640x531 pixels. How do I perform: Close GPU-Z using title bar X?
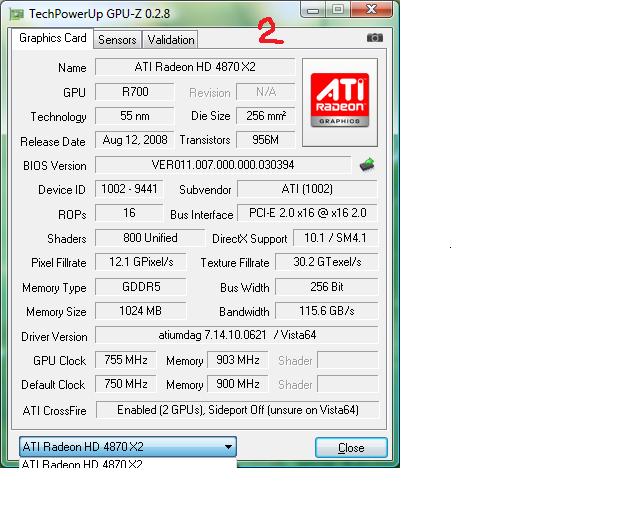371,9
